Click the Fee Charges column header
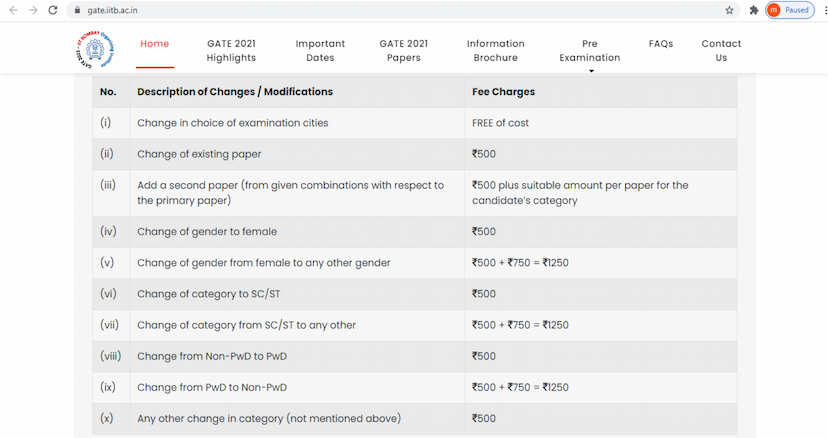Image resolution: width=828 pixels, height=438 pixels. 503,92
